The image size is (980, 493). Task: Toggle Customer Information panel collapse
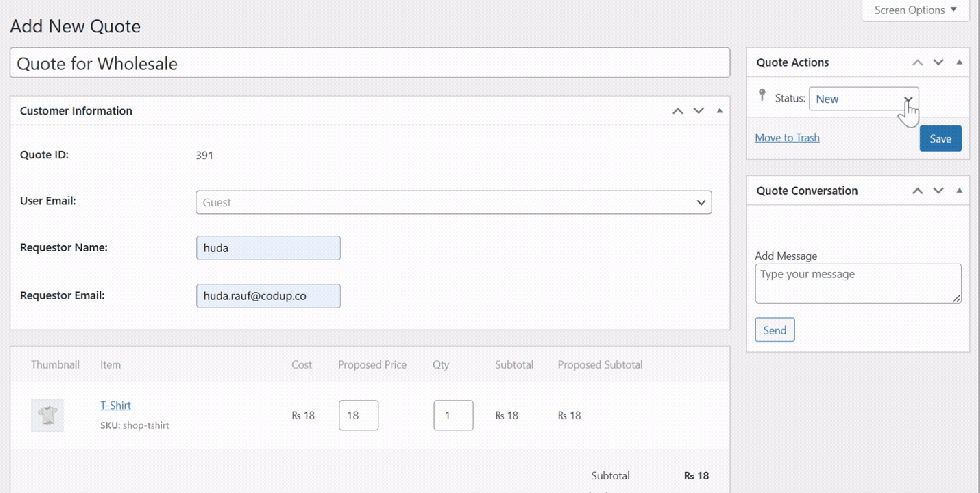(x=719, y=111)
